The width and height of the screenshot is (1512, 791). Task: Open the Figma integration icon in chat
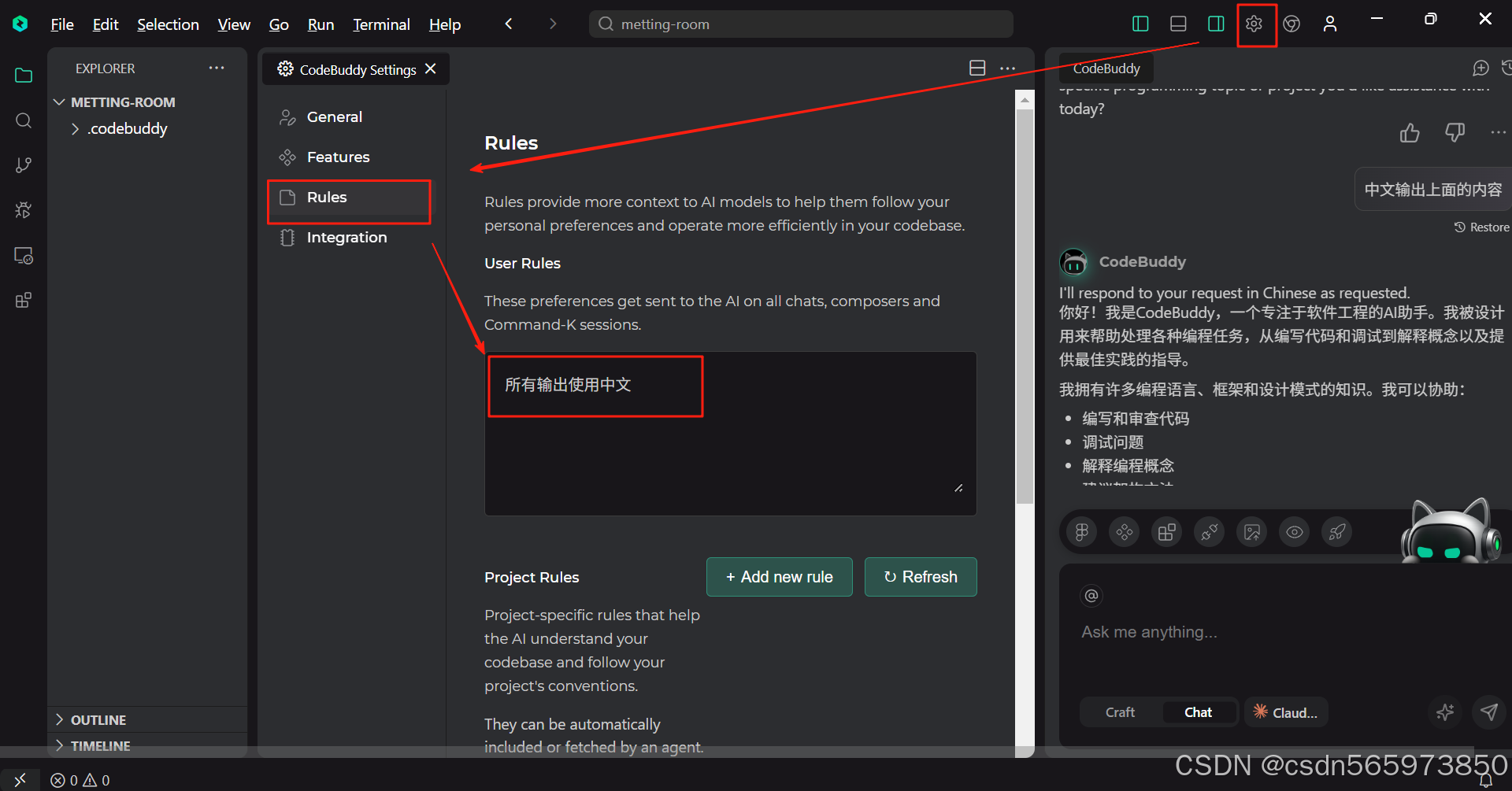(x=1080, y=531)
